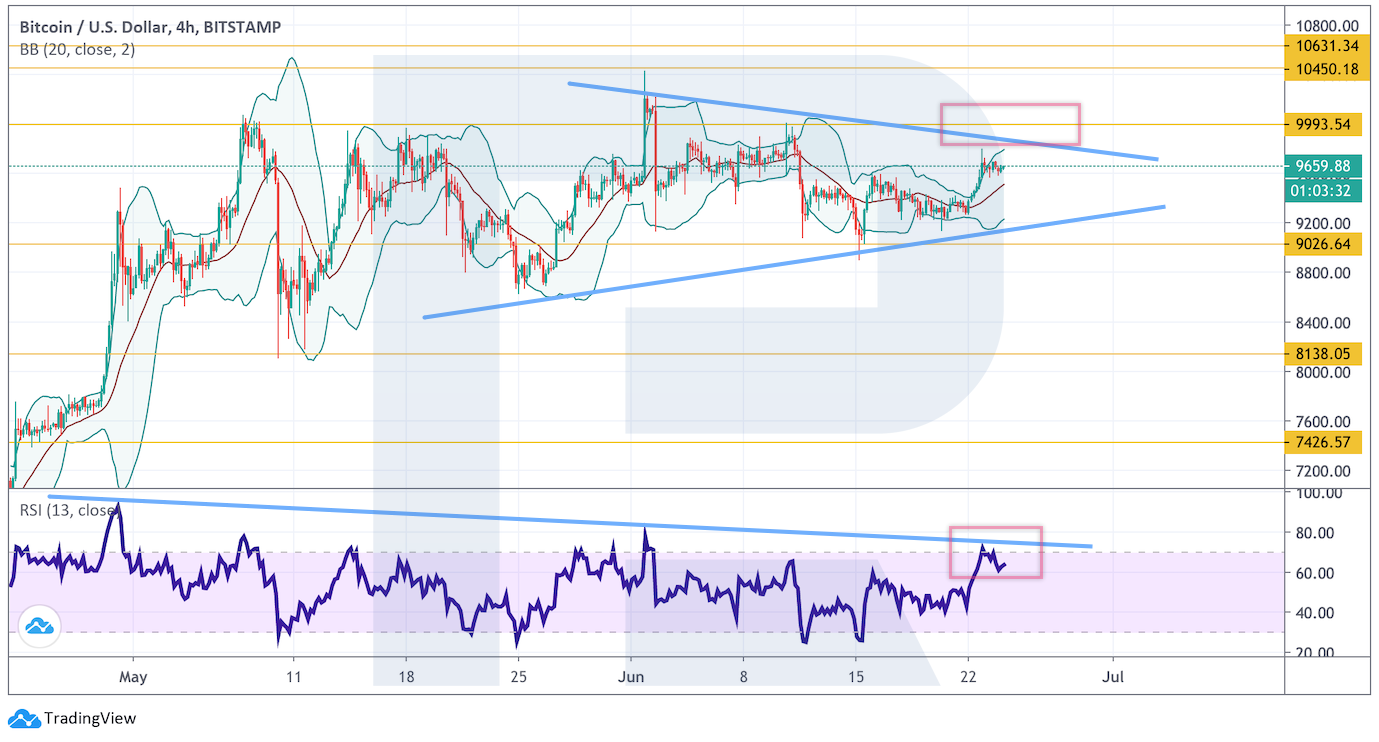Click the TradingView logo icon

[x=23, y=718]
